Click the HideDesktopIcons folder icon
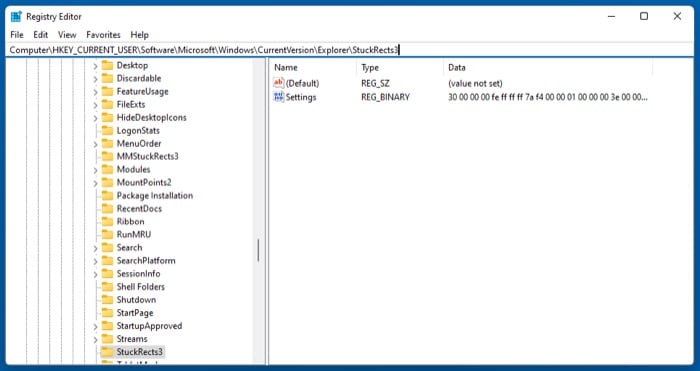The height and width of the screenshot is (371, 700). (x=107, y=117)
